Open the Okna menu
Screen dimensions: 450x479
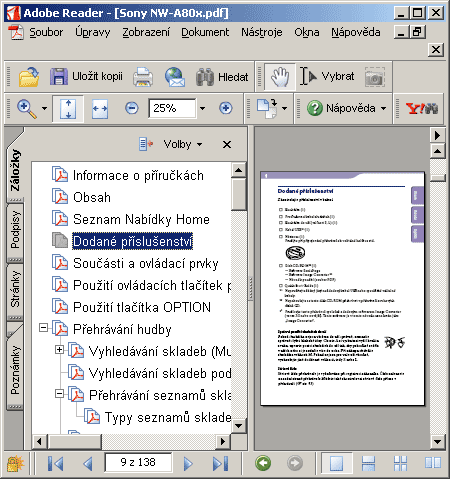click(307, 32)
